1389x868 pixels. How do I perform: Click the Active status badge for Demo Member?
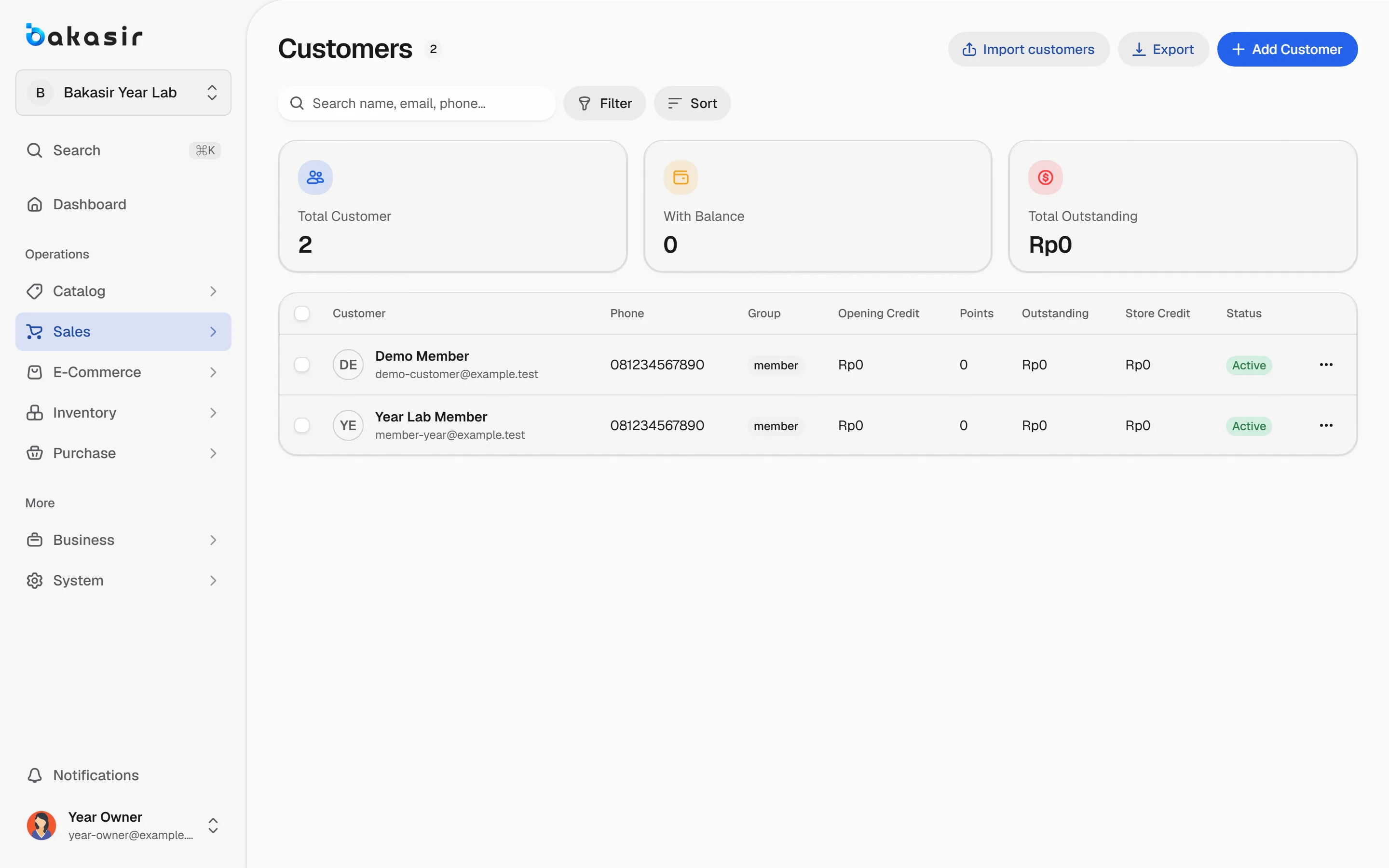1249,365
